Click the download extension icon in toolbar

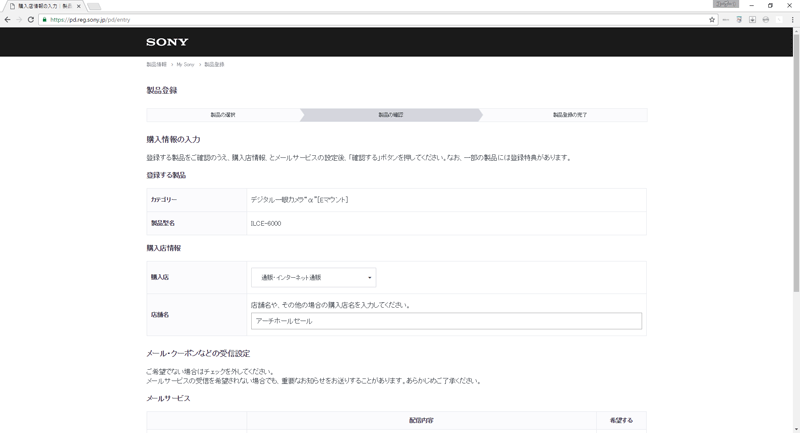[752, 19]
